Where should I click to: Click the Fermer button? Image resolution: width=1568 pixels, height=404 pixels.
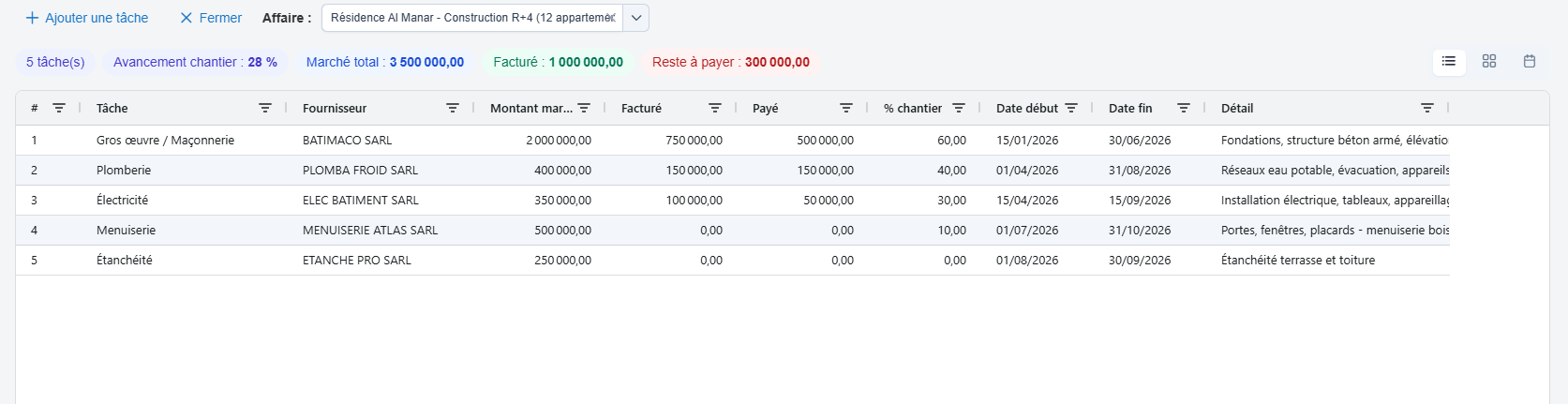(x=211, y=18)
